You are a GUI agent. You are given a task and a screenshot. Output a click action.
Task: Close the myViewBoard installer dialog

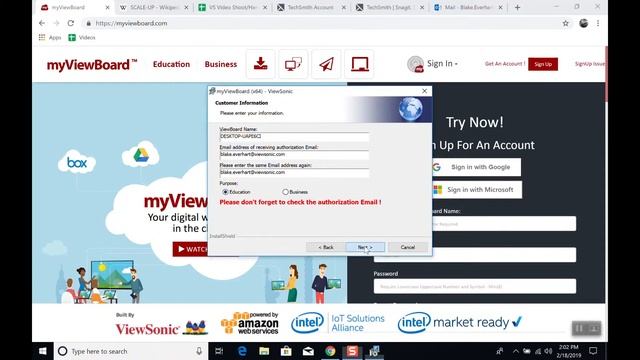(x=424, y=91)
